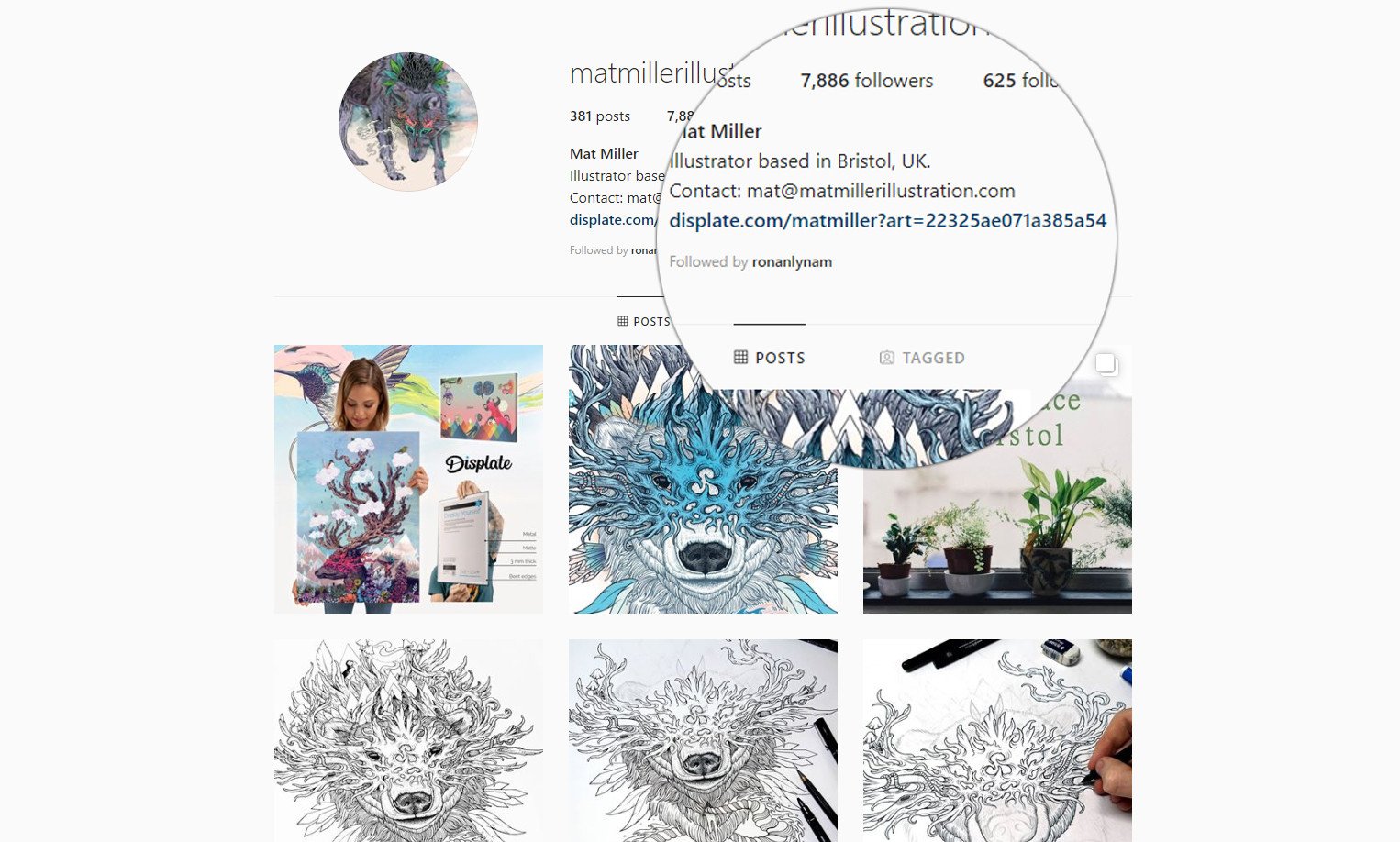Viewport: 1400px width, 842px height.
Task: Open the bear sketch with pens post
Action: (703, 740)
